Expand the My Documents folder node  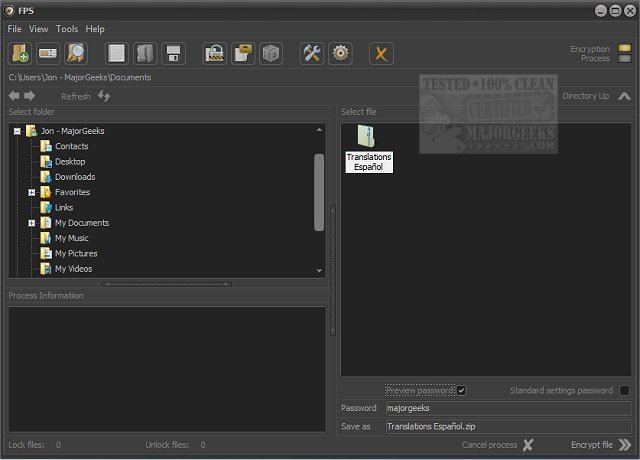32,223
